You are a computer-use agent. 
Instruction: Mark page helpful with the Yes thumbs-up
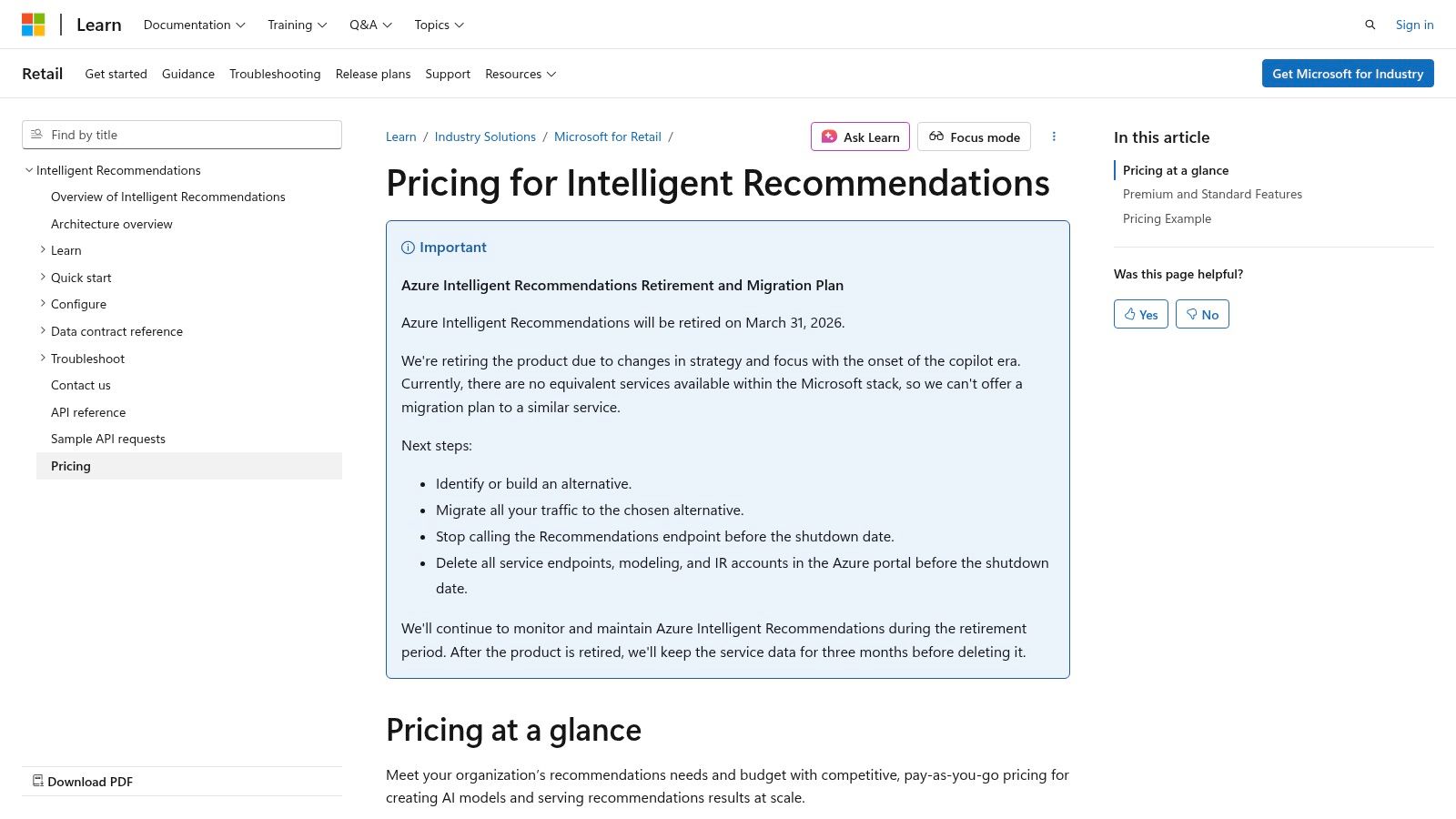1140,314
